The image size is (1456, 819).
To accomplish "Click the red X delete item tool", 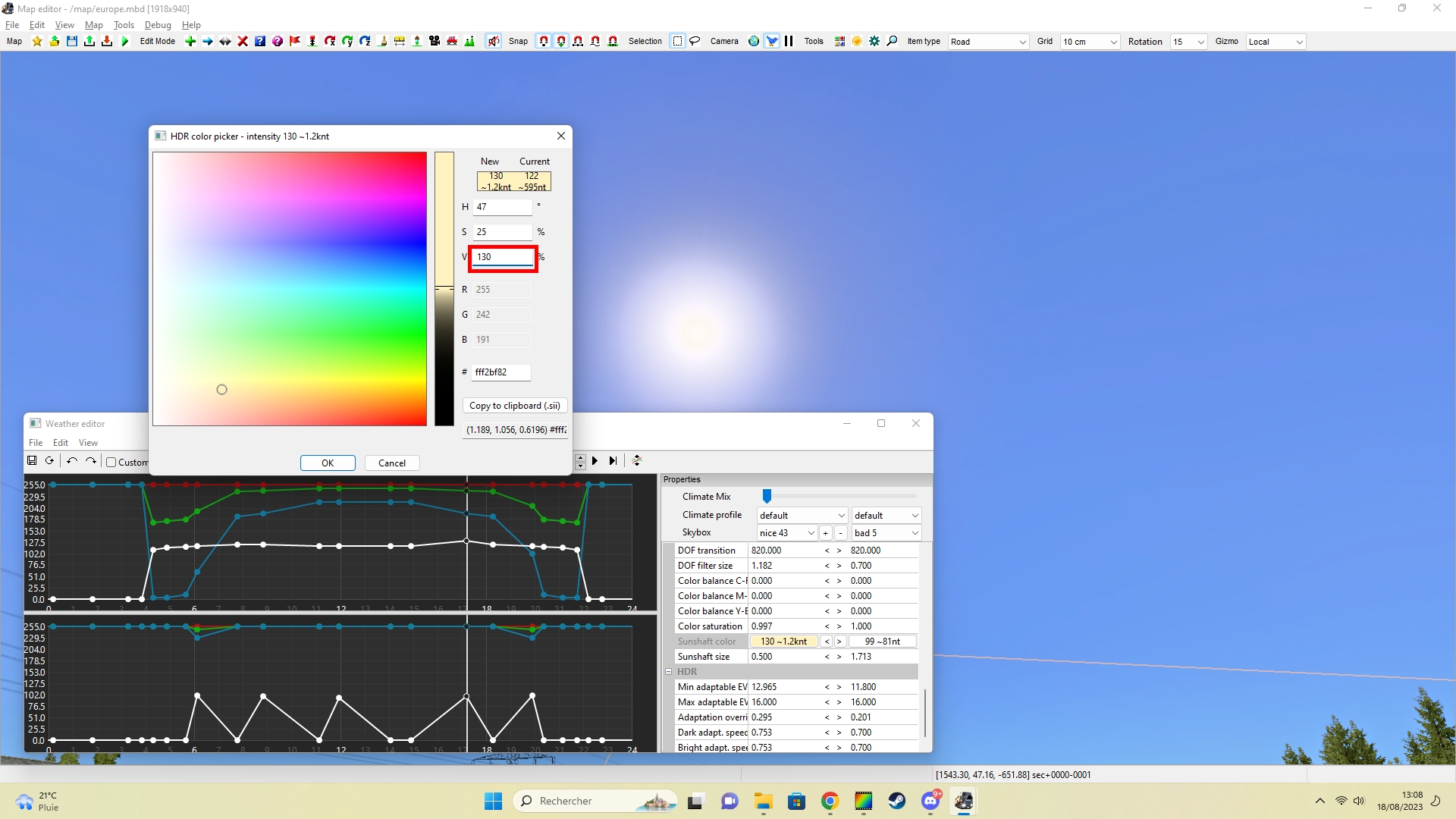I will (243, 42).
